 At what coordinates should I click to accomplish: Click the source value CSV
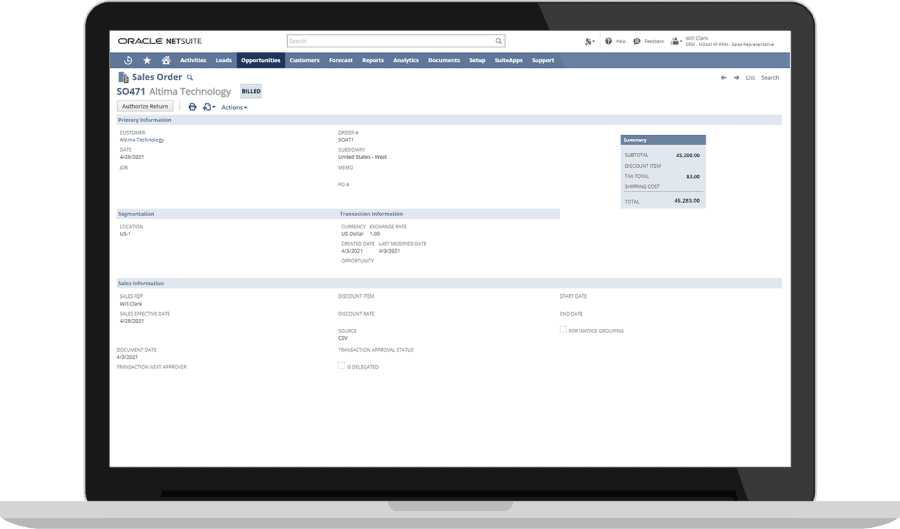(x=343, y=339)
